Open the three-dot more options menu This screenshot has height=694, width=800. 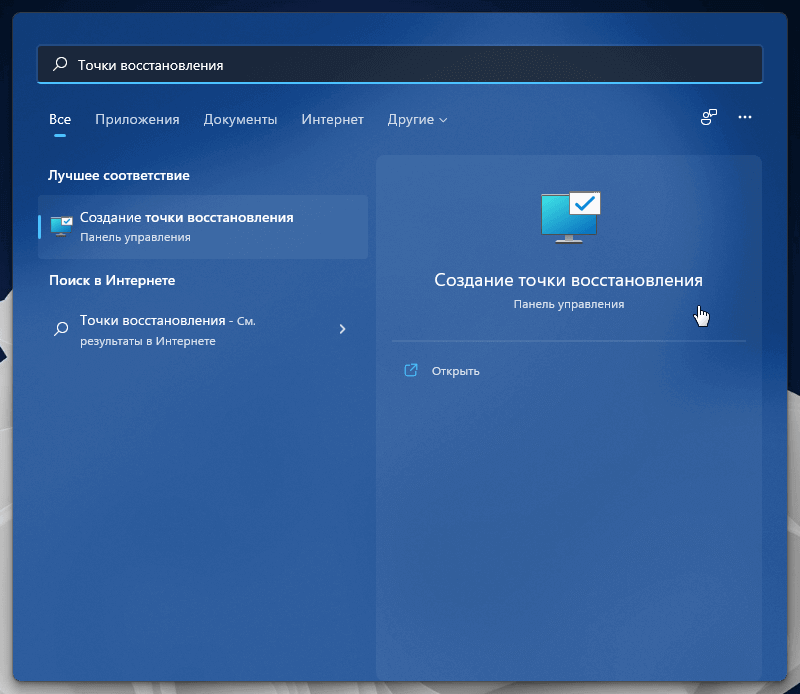(x=744, y=118)
